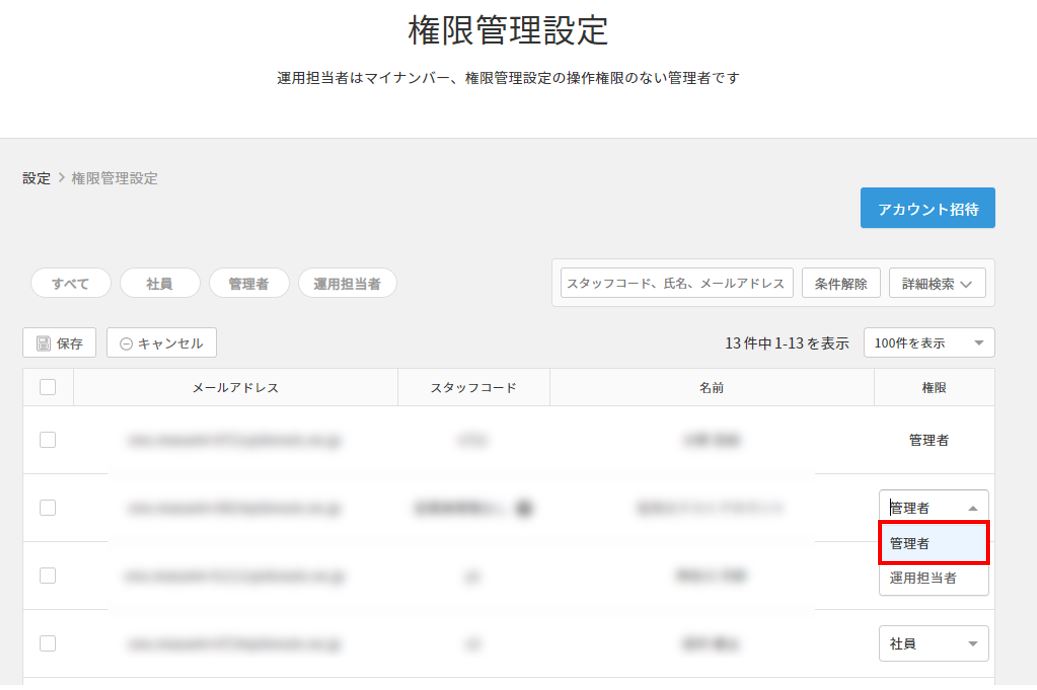Go to 設定 via the breadcrumb link
This screenshot has width=1037, height=690.
coord(36,179)
